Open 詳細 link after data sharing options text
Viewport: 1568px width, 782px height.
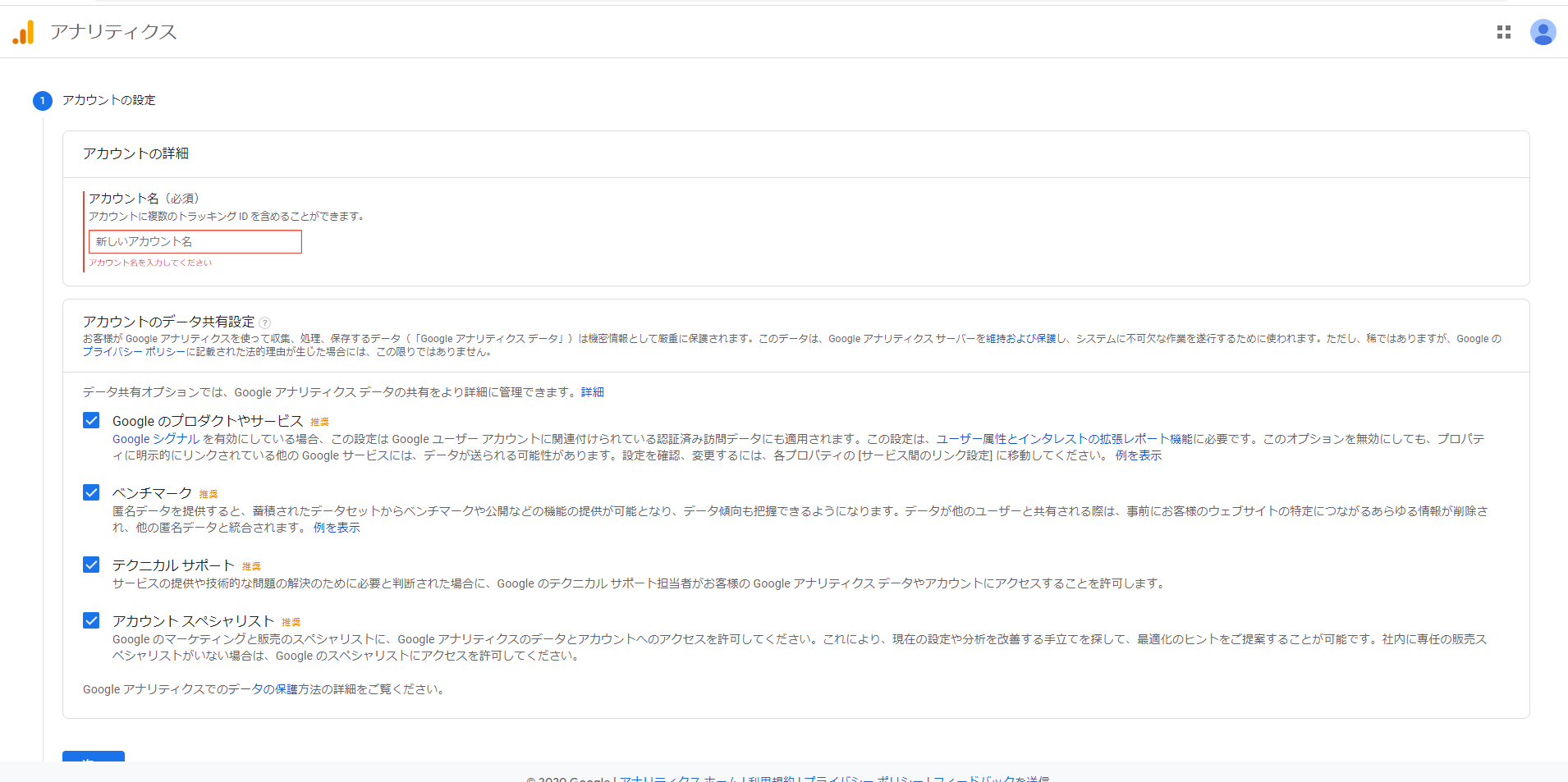pyautogui.click(x=593, y=392)
